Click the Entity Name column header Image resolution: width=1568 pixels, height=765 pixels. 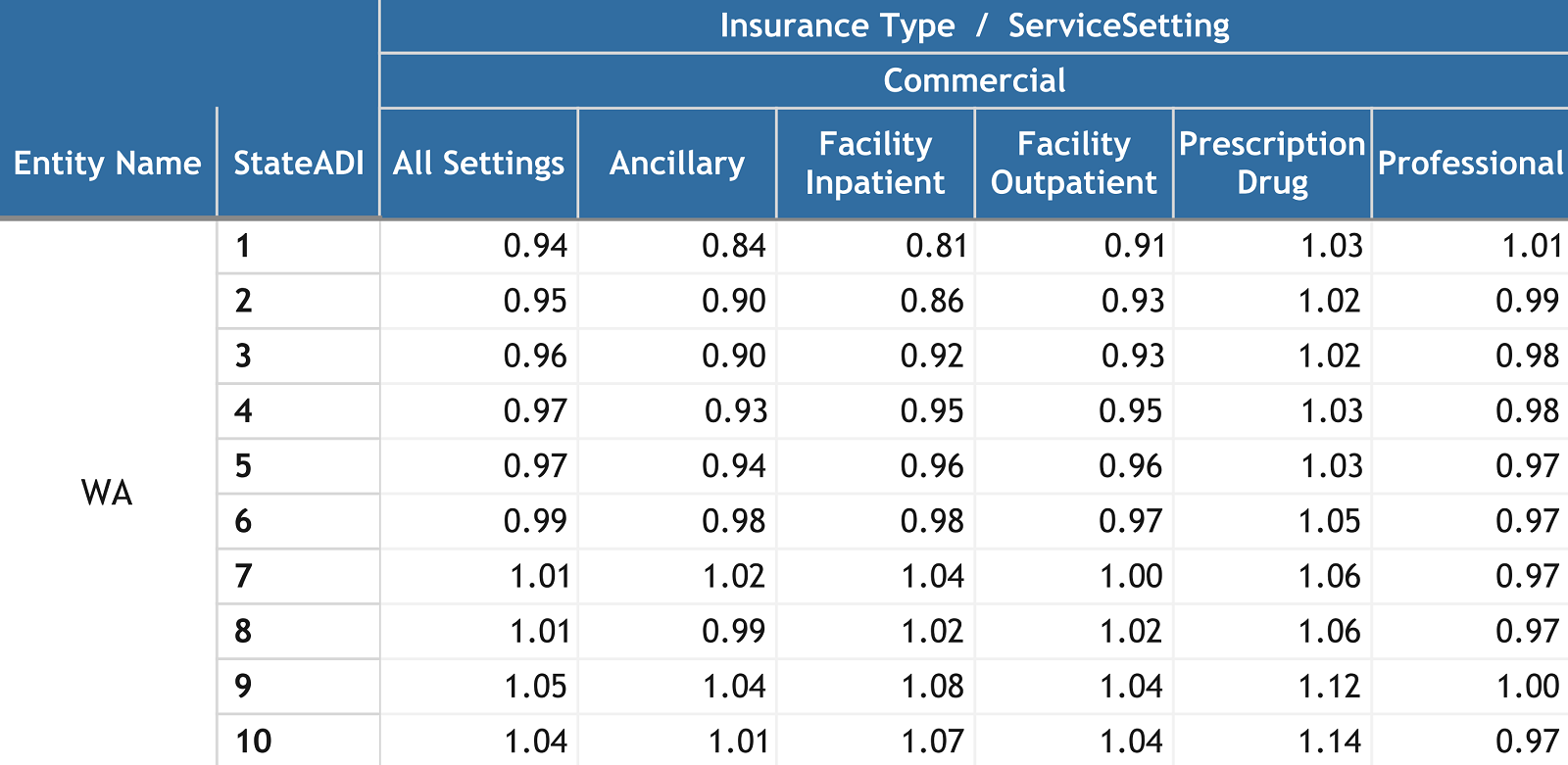[x=107, y=163]
